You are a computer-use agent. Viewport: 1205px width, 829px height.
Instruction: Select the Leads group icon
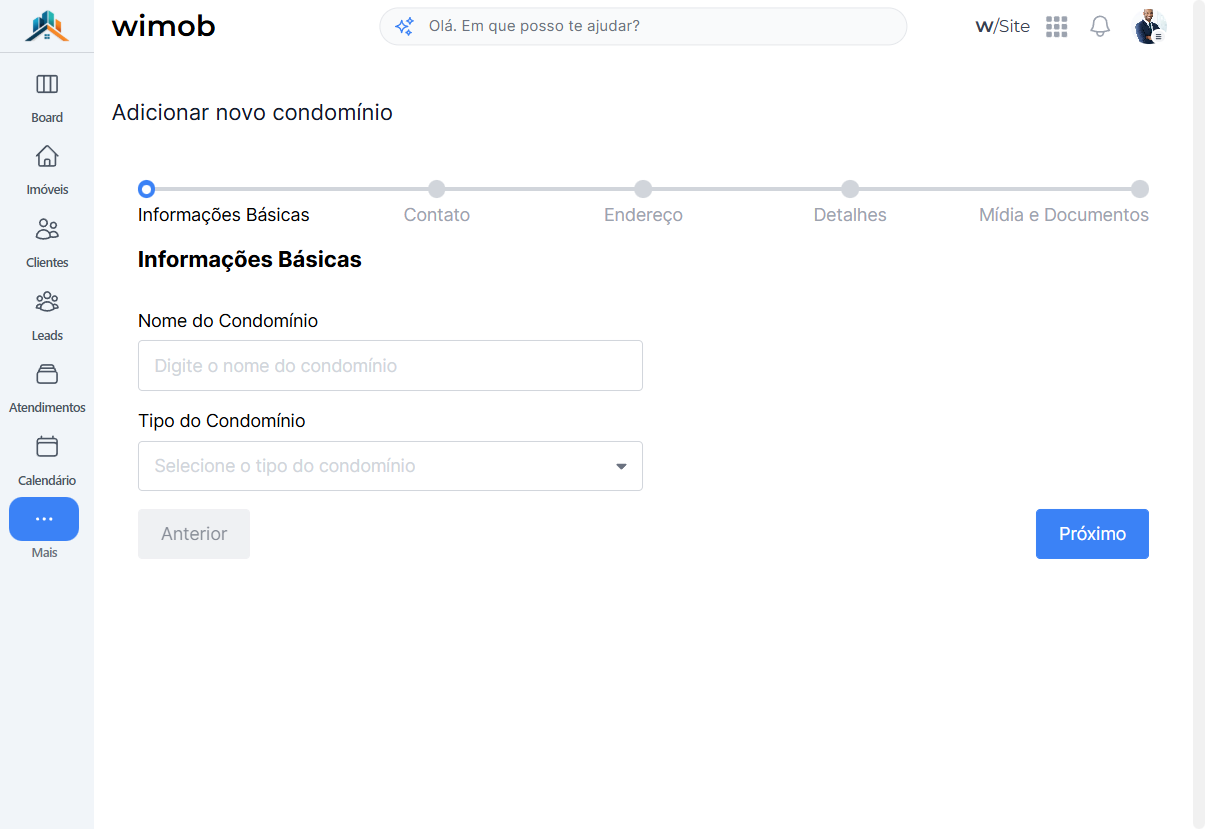tap(47, 302)
